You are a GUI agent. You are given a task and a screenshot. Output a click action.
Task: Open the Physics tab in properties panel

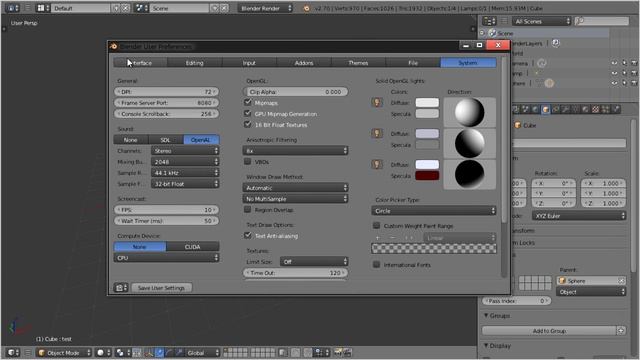617,109
